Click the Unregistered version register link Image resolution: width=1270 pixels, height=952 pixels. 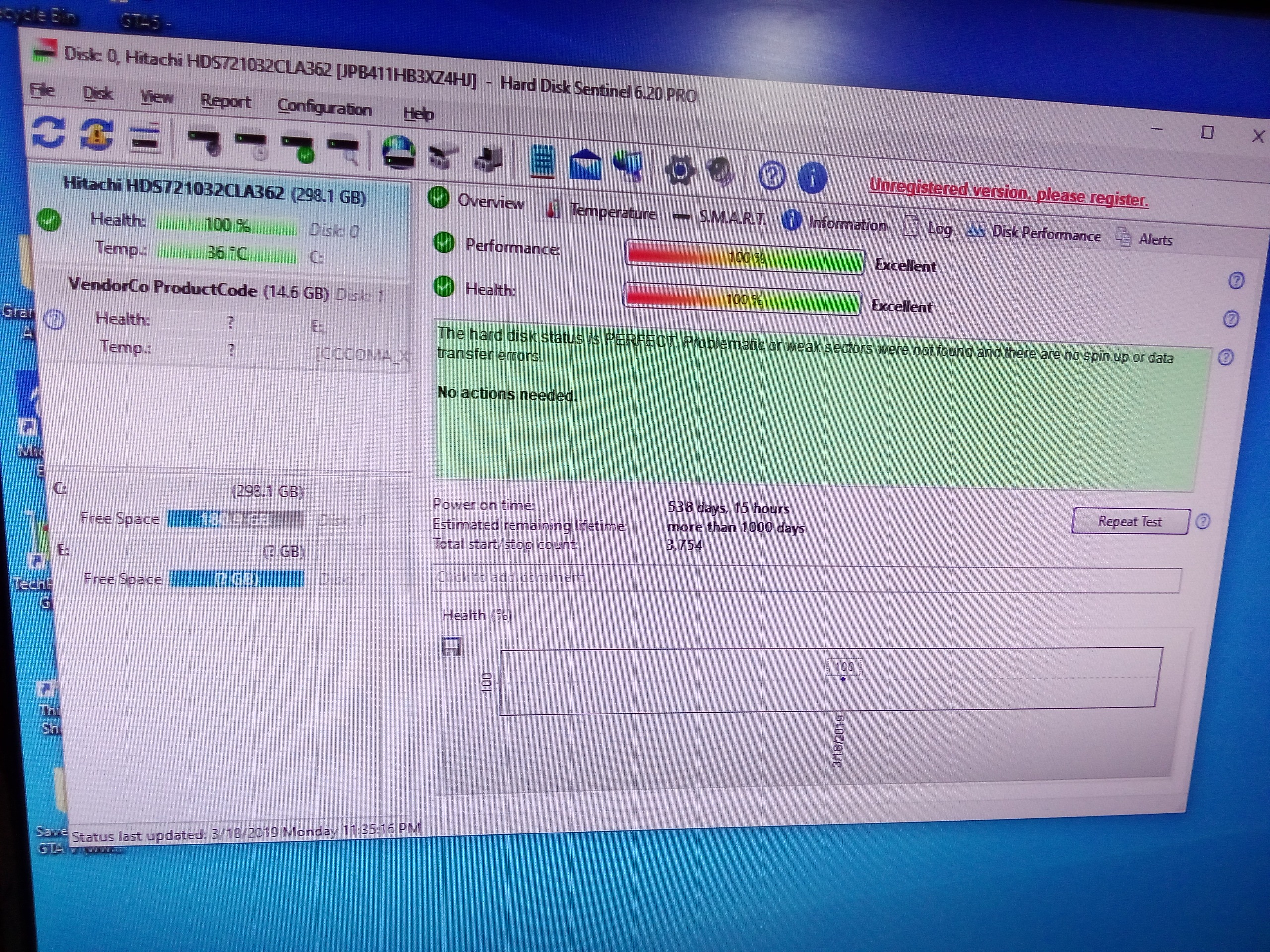coord(1008,193)
